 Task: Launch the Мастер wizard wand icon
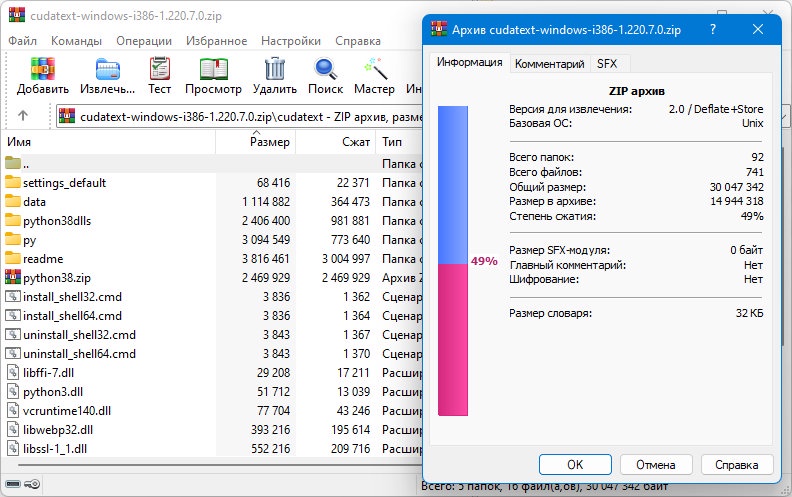click(x=375, y=69)
